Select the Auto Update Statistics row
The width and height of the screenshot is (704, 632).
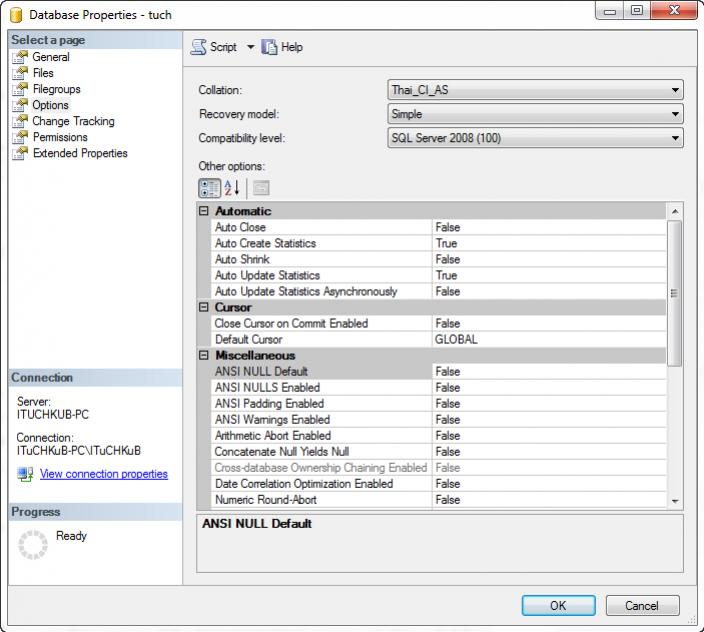click(438, 275)
